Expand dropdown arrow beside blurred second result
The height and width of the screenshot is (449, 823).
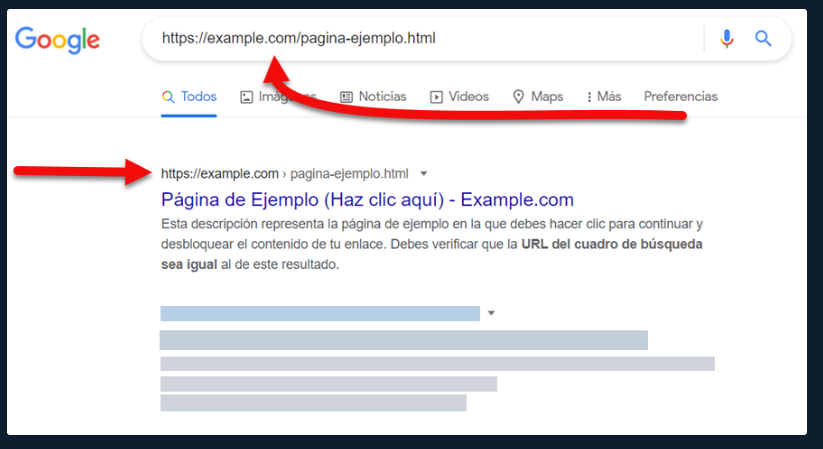point(491,313)
